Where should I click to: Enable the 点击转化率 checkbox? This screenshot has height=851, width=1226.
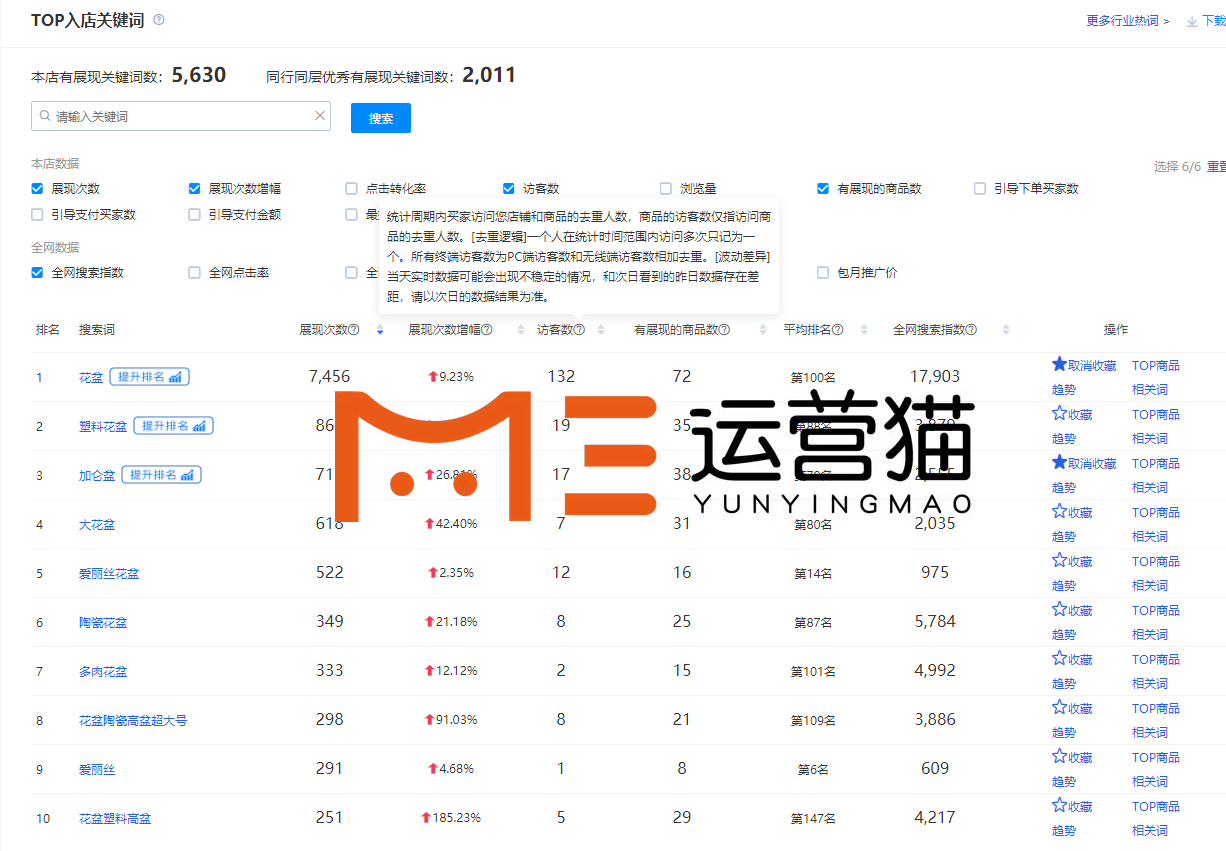[x=351, y=188]
